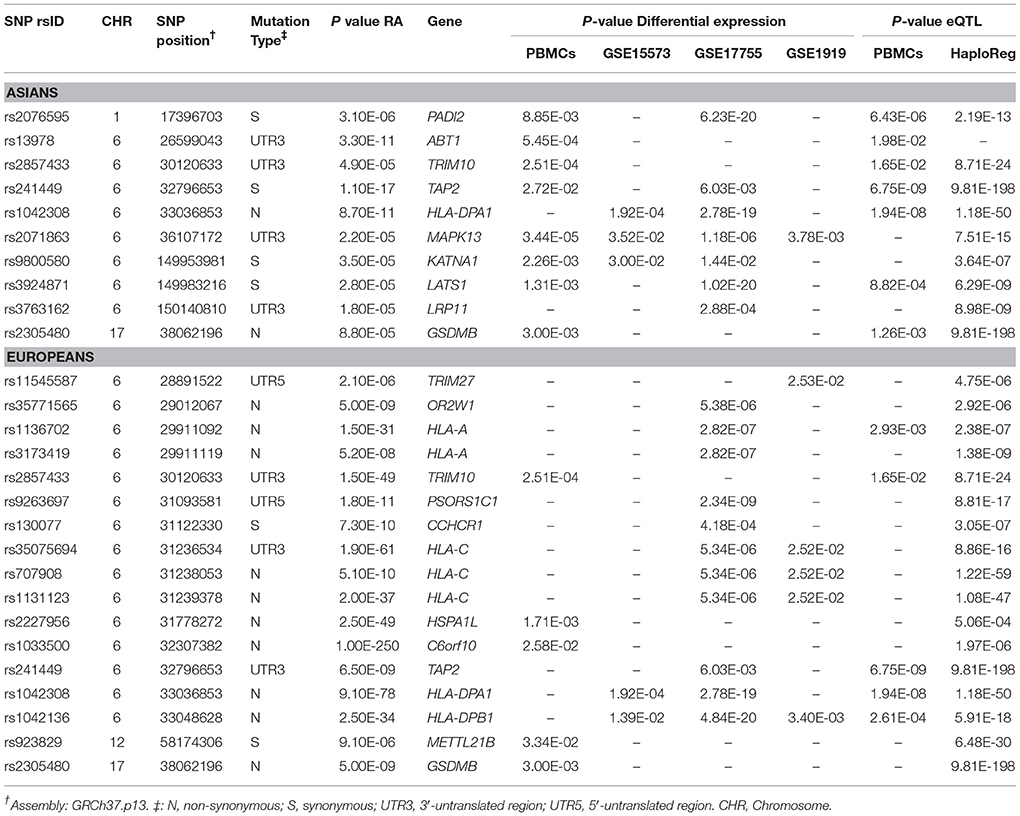The width and height of the screenshot is (1020, 816).
Task: Click gene C6orf10
Action: click(452, 646)
